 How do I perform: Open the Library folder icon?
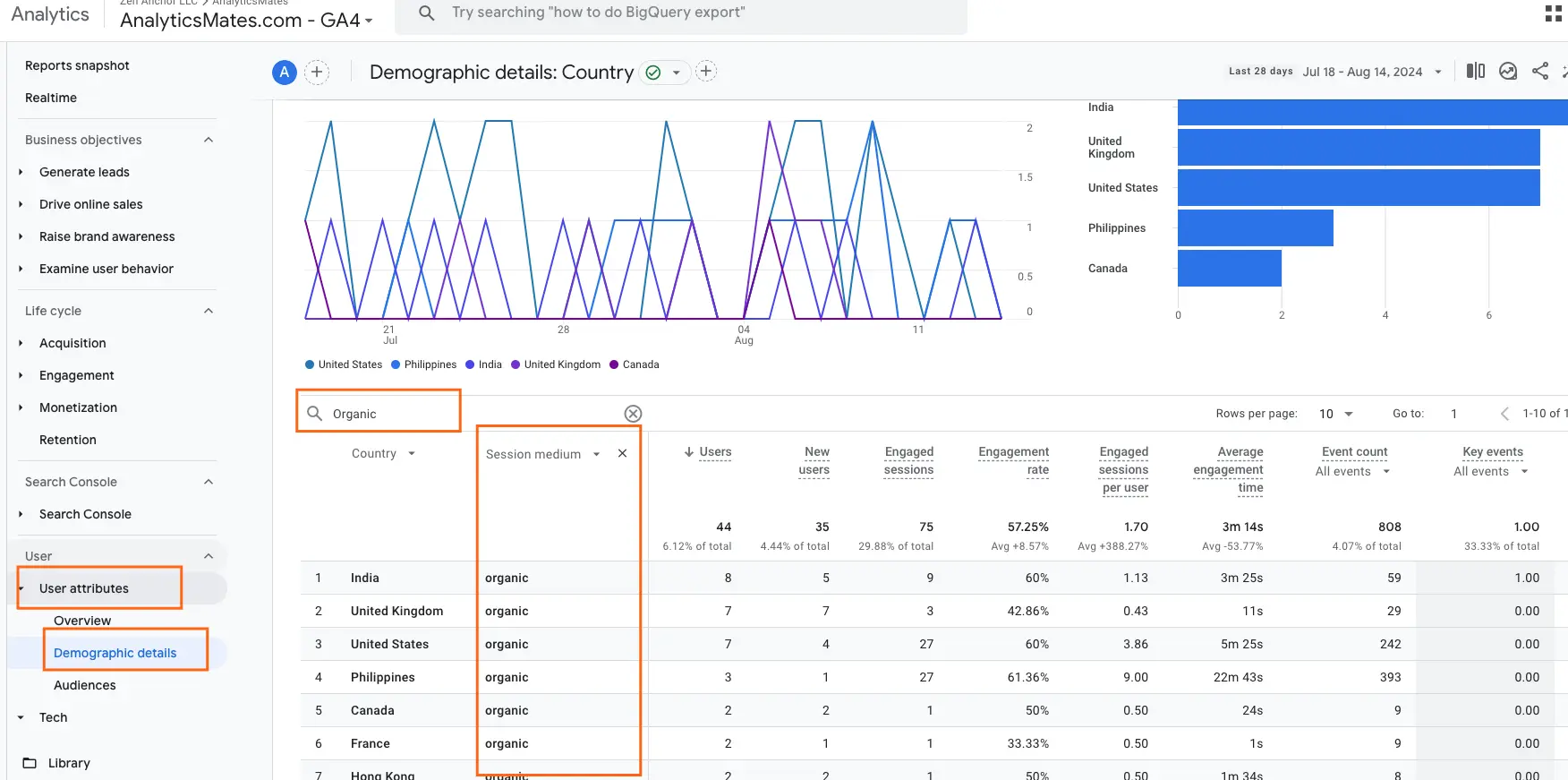click(30, 763)
